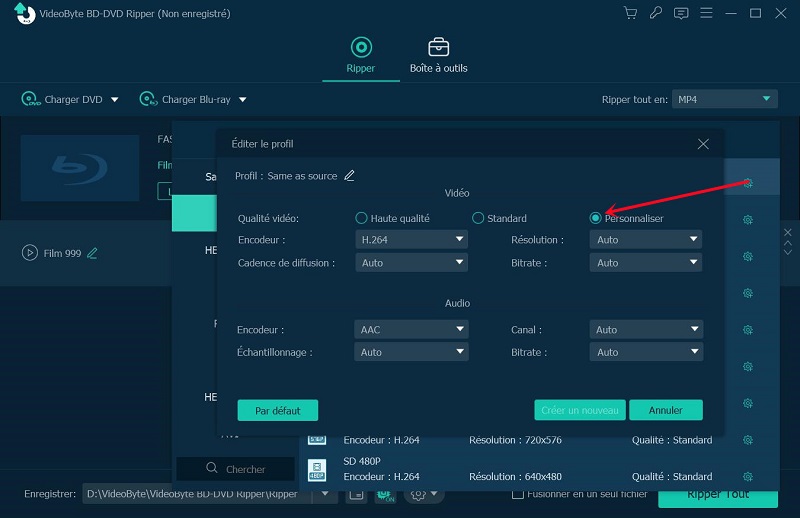This screenshot has height=518, width=800.
Task: Click the SD 480P format icon
Action: 317,470
